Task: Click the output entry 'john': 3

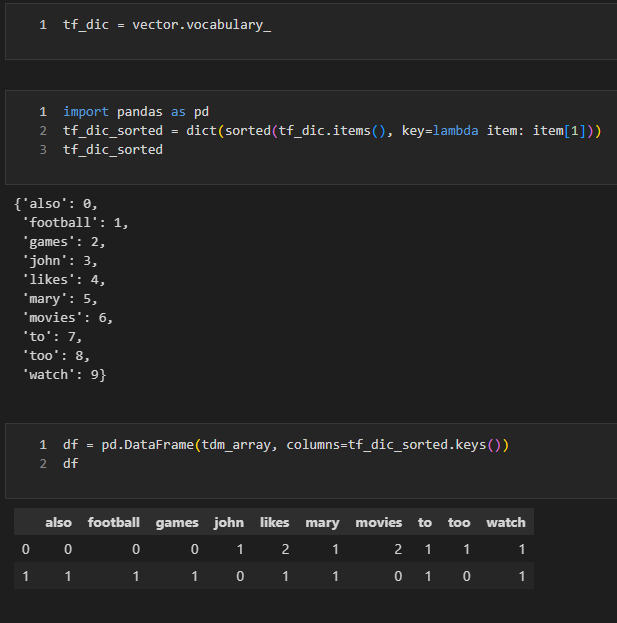Action: click(60, 261)
